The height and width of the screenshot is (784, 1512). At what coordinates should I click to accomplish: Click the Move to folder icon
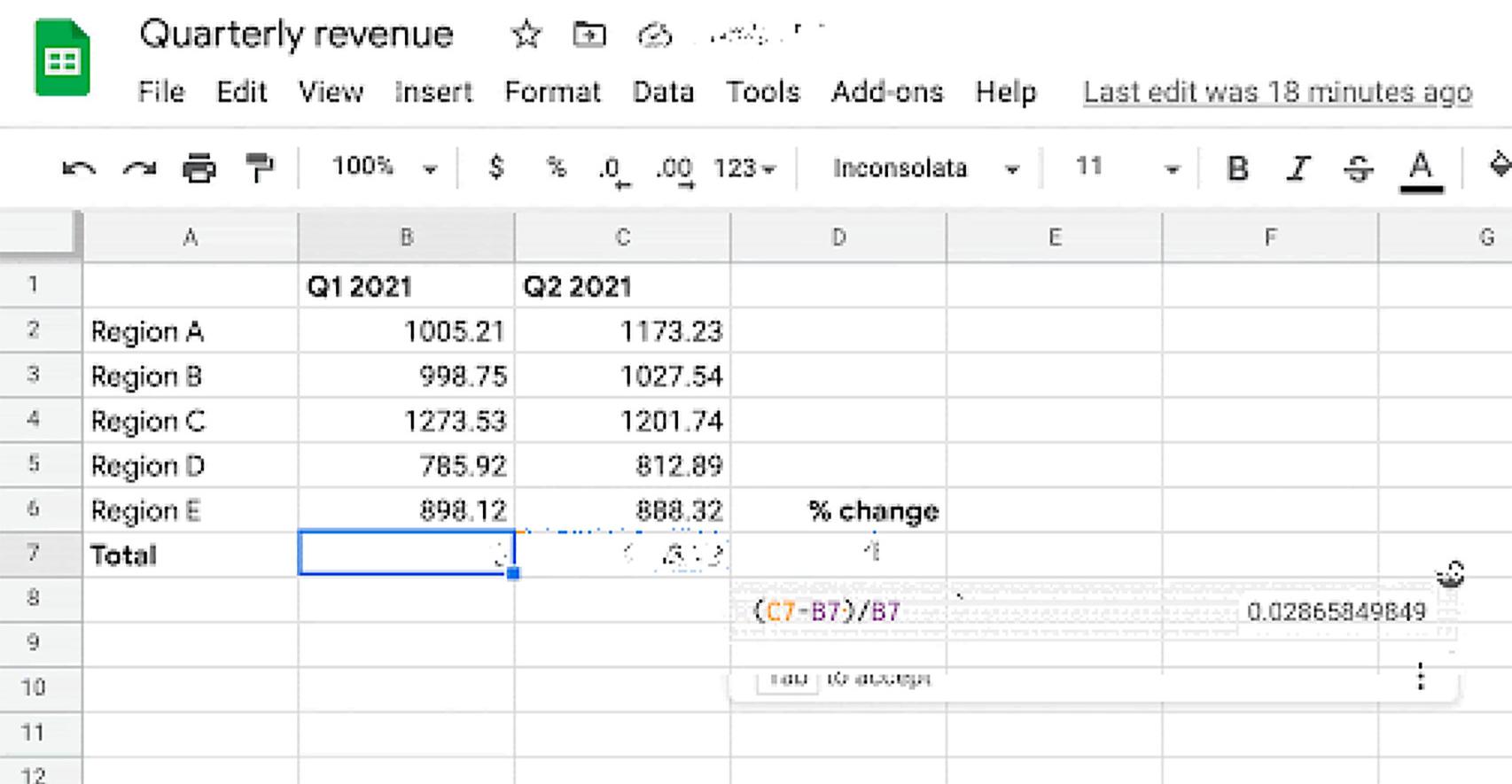coord(589,35)
